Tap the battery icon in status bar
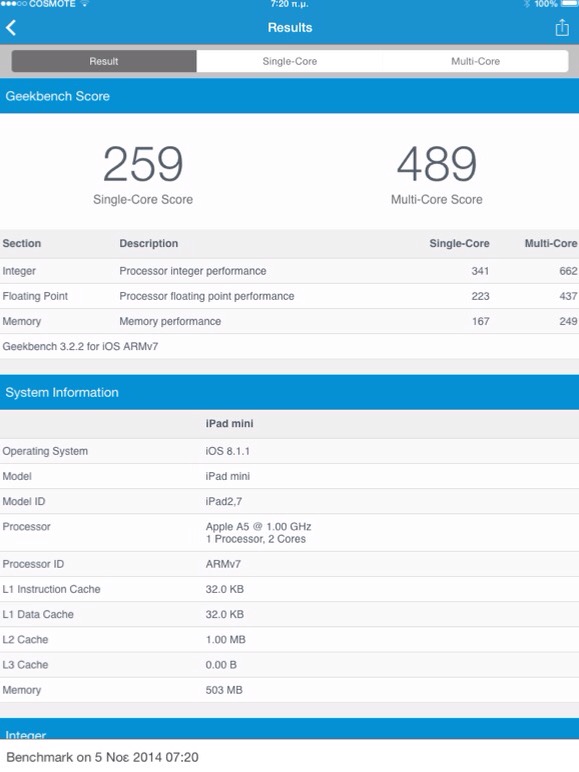The image size is (579, 772). [570, 4]
